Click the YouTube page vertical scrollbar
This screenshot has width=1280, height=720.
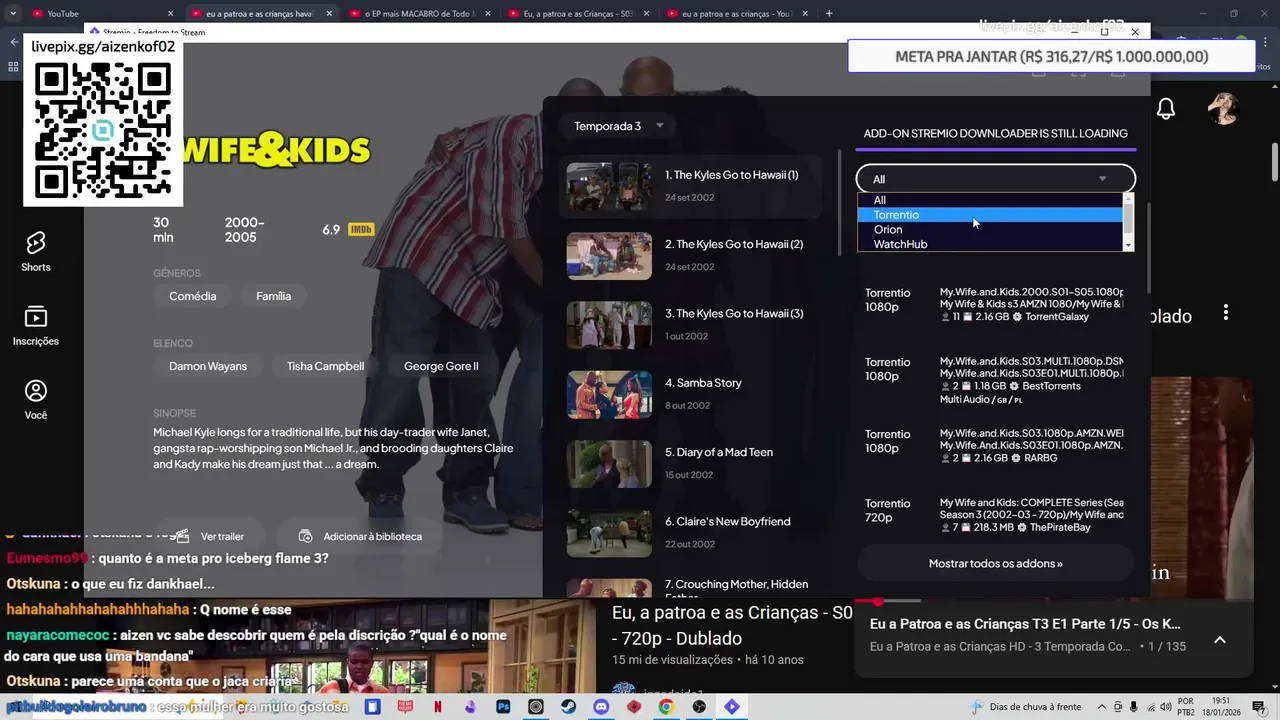tap(1274, 160)
